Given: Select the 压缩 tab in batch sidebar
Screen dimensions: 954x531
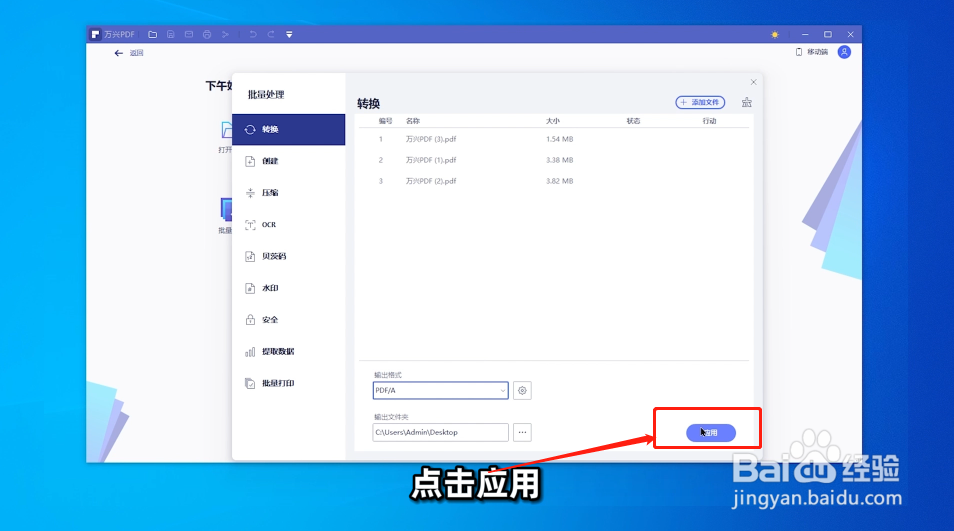Looking at the screenshot, I should (288, 193).
